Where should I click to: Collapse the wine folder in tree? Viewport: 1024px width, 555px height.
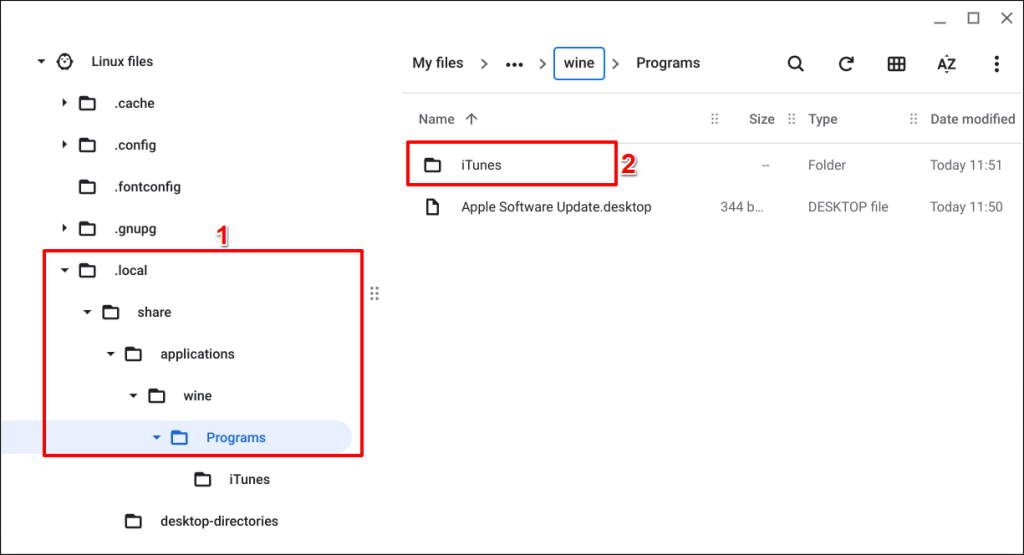133,395
